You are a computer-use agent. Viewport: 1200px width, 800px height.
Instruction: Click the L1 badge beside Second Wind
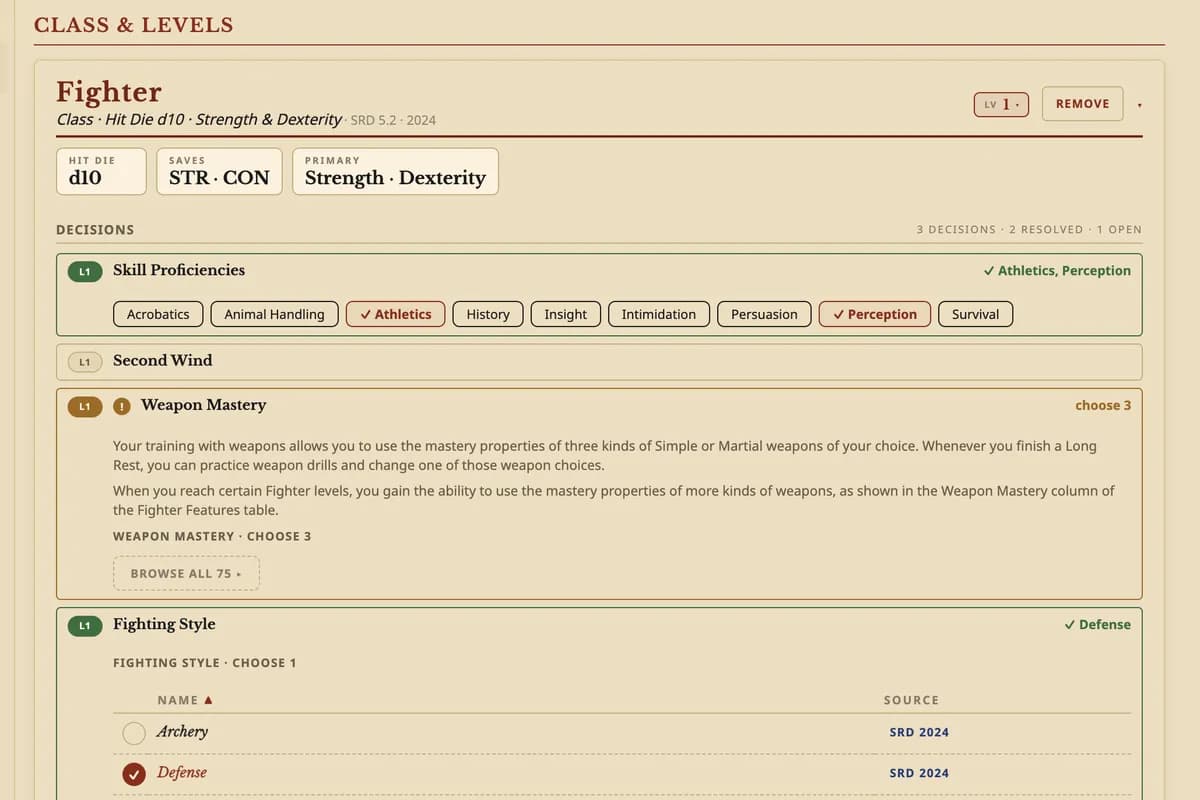[x=85, y=361]
